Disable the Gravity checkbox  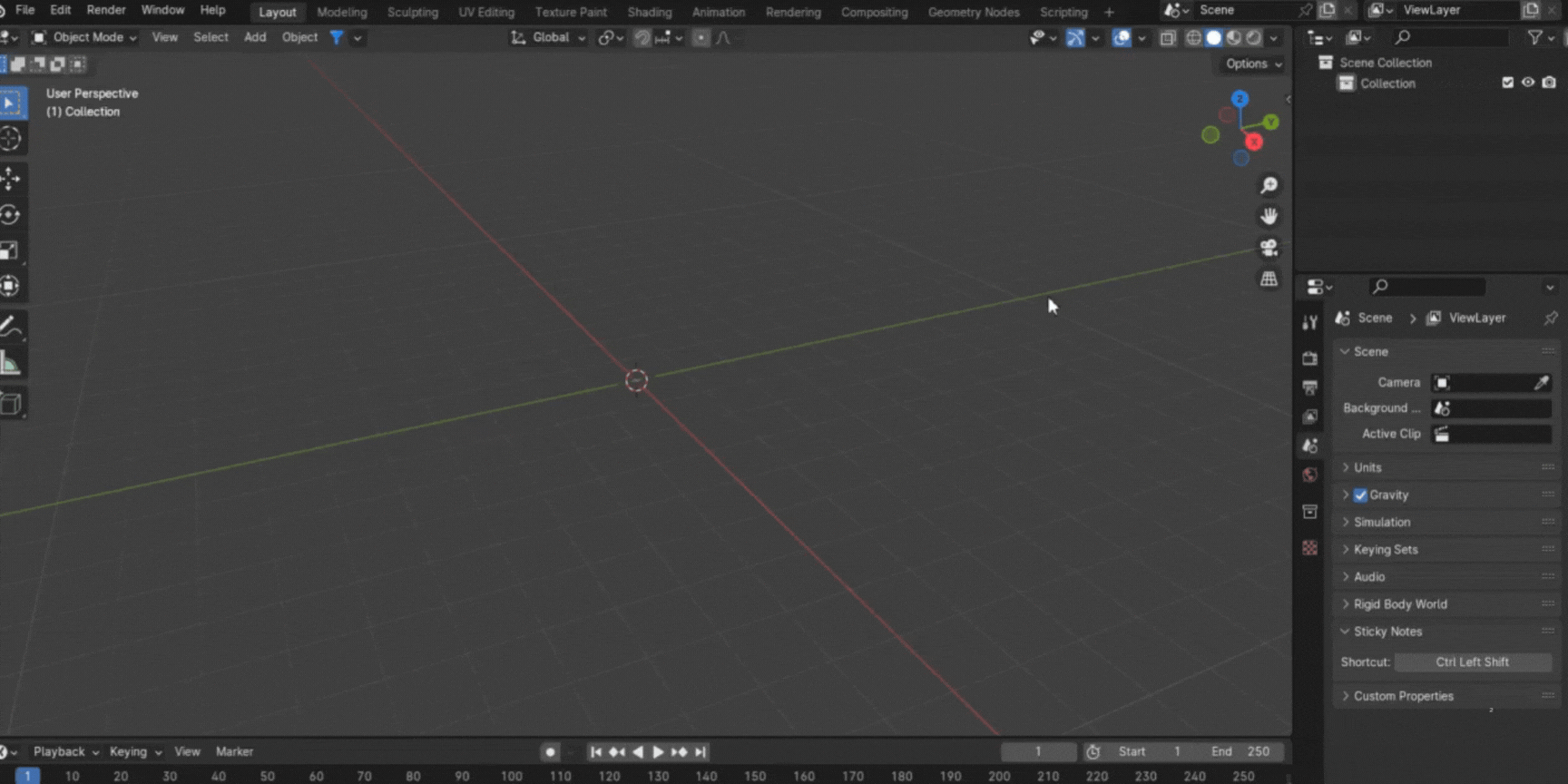tap(1360, 495)
